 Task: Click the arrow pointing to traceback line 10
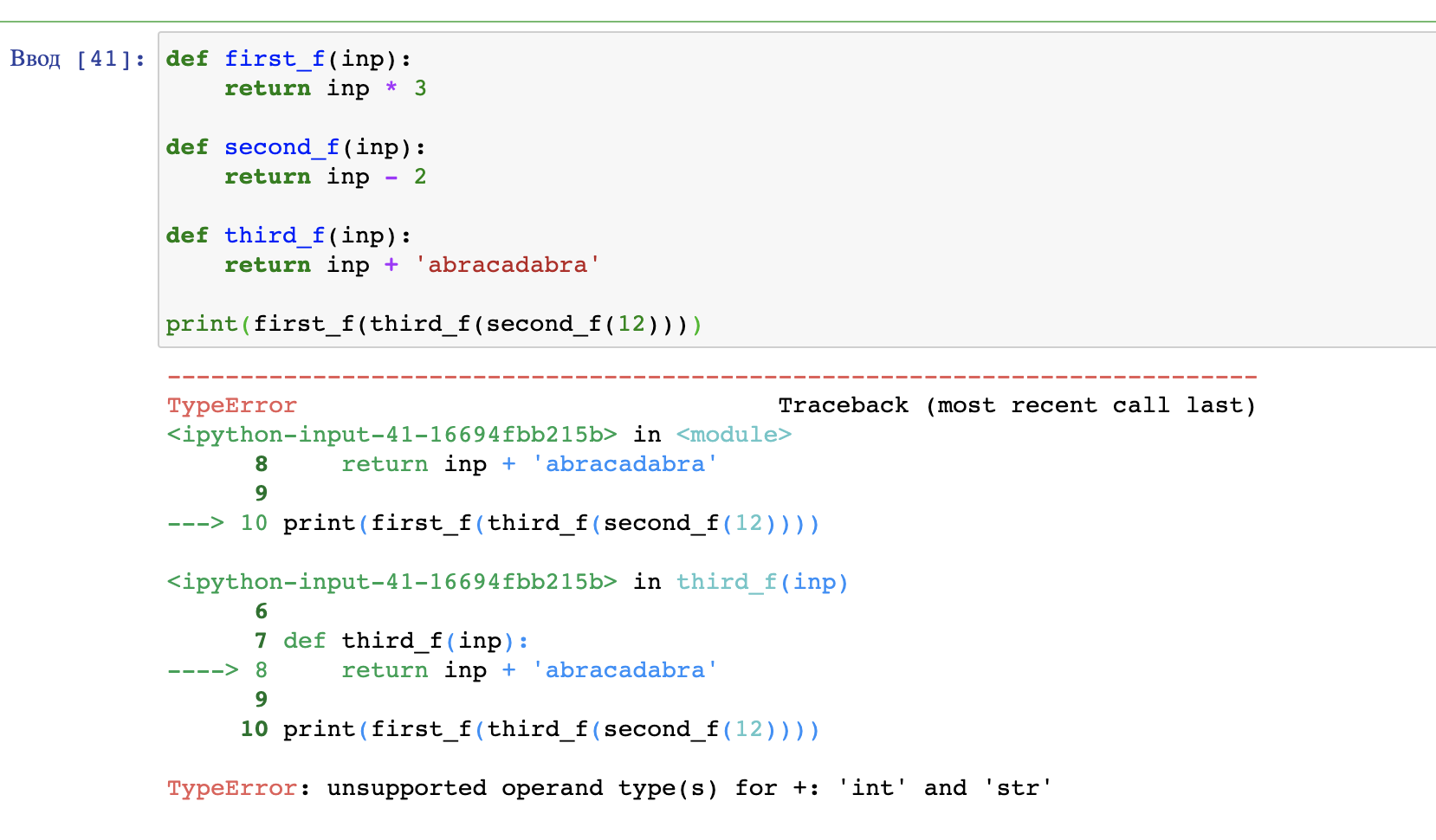coord(195,523)
